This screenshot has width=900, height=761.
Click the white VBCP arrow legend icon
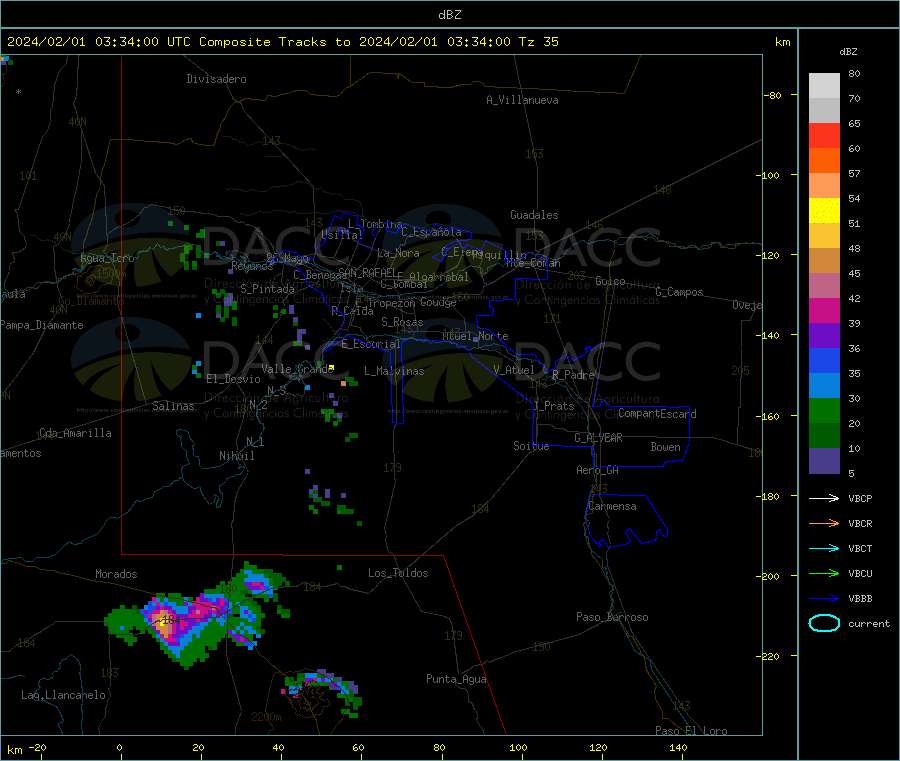(x=824, y=498)
